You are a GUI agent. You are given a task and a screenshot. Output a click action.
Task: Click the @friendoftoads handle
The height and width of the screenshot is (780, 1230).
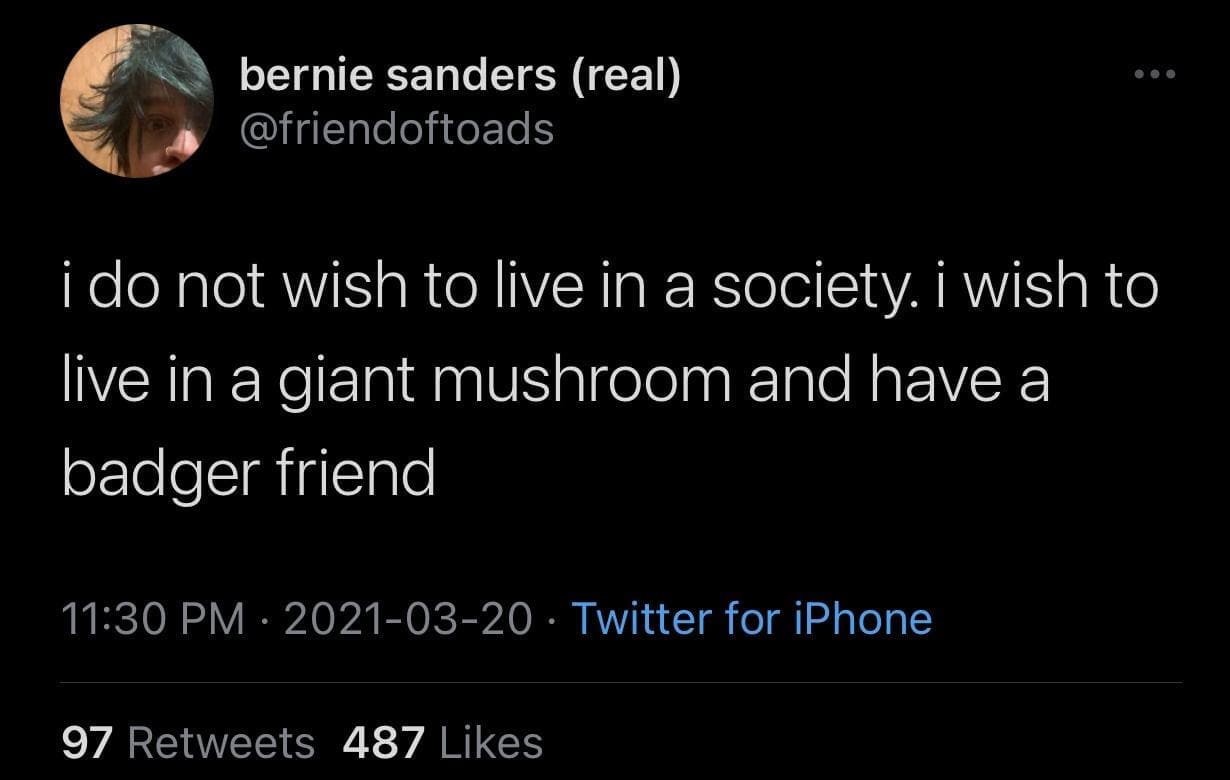396,128
